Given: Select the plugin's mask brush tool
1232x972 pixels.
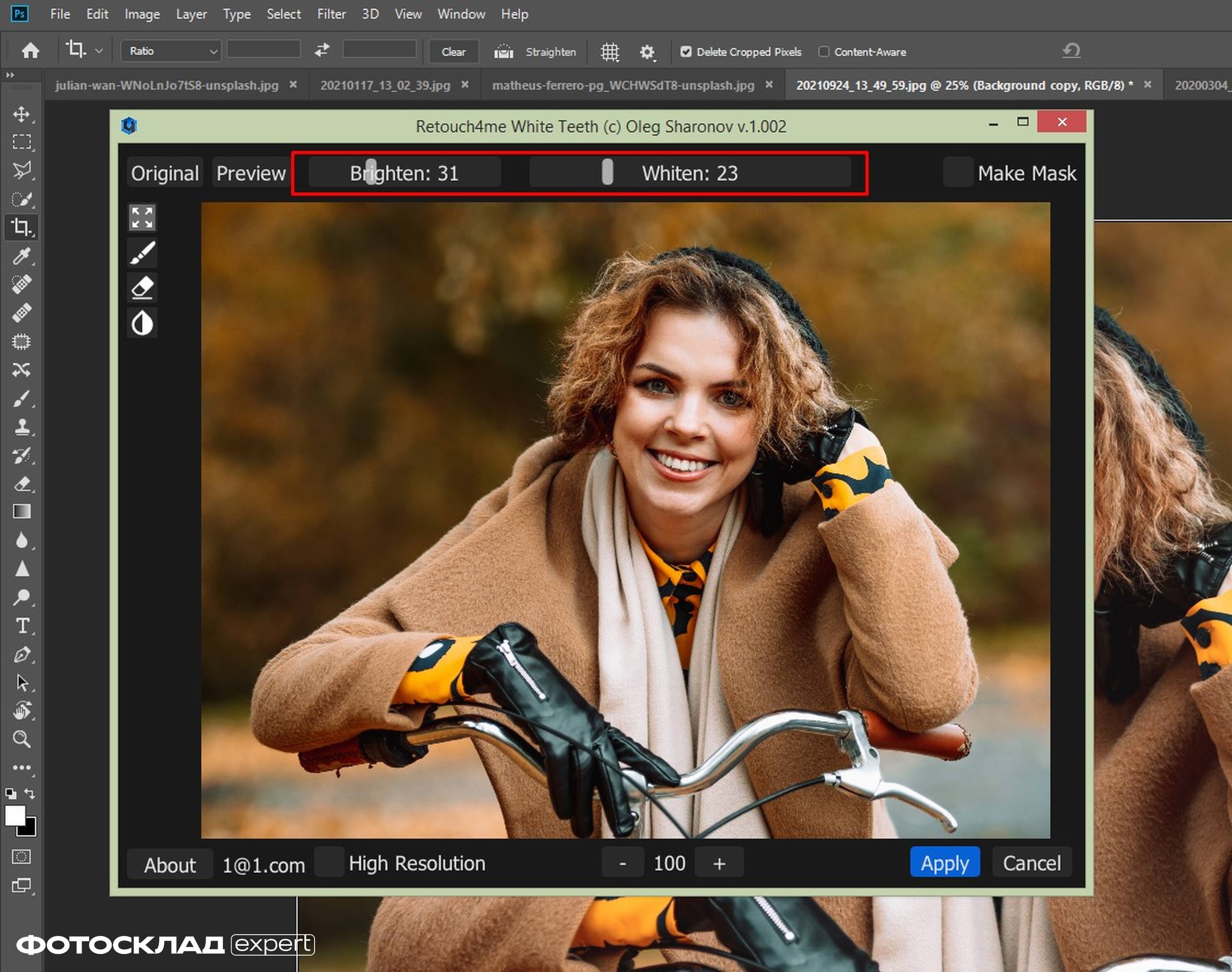Looking at the screenshot, I should point(142,253).
